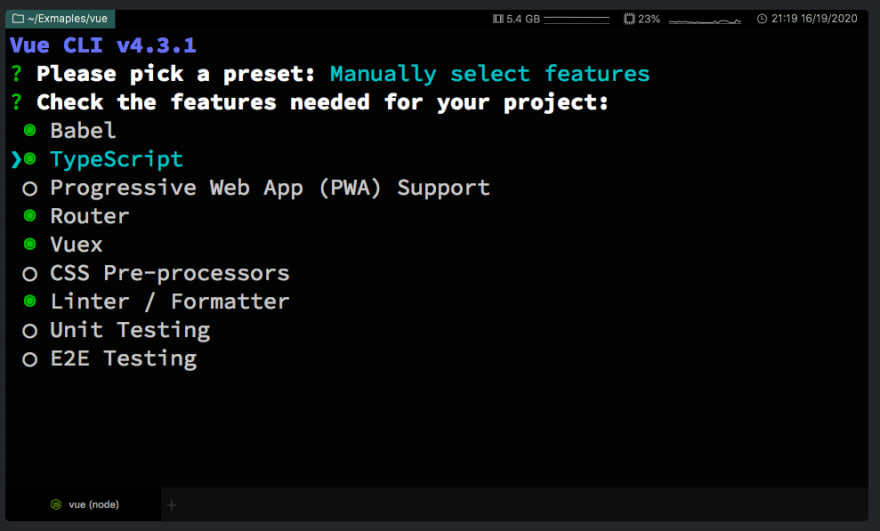The width and height of the screenshot is (880, 531).
Task: Uncheck the Babel feature bullet
Action: pos(30,130)
